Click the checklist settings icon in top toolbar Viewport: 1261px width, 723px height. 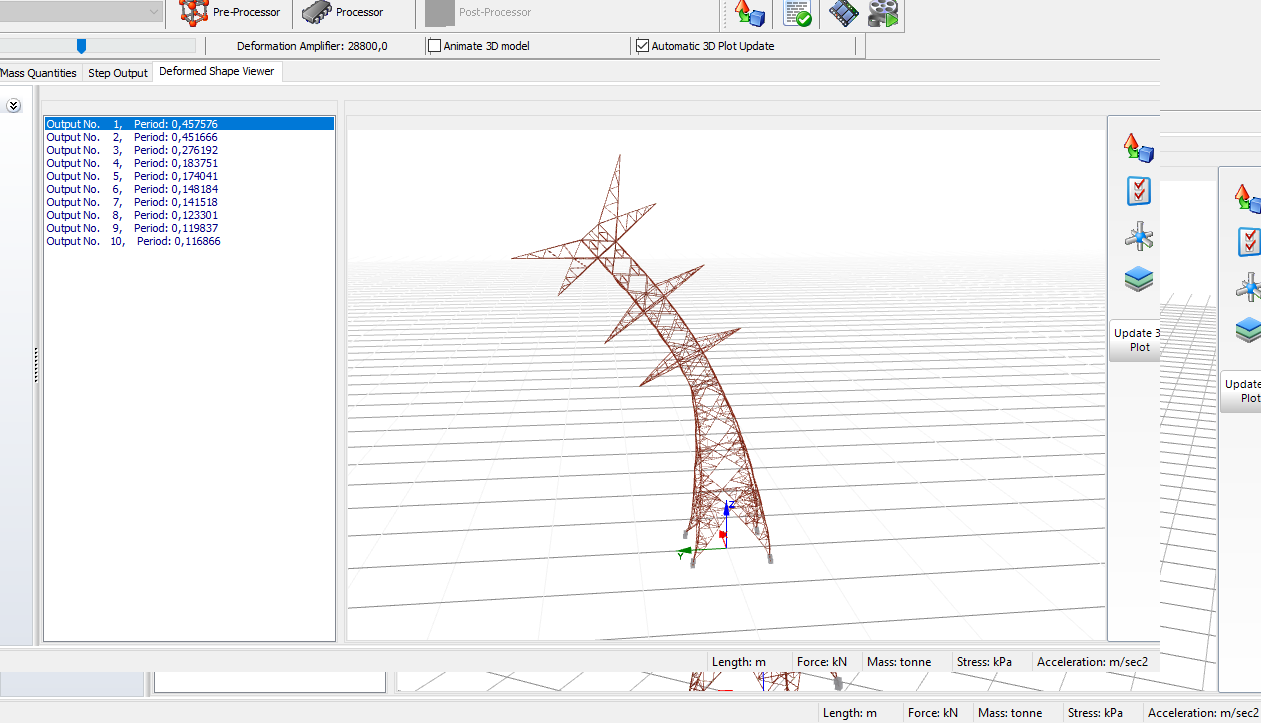797,13
